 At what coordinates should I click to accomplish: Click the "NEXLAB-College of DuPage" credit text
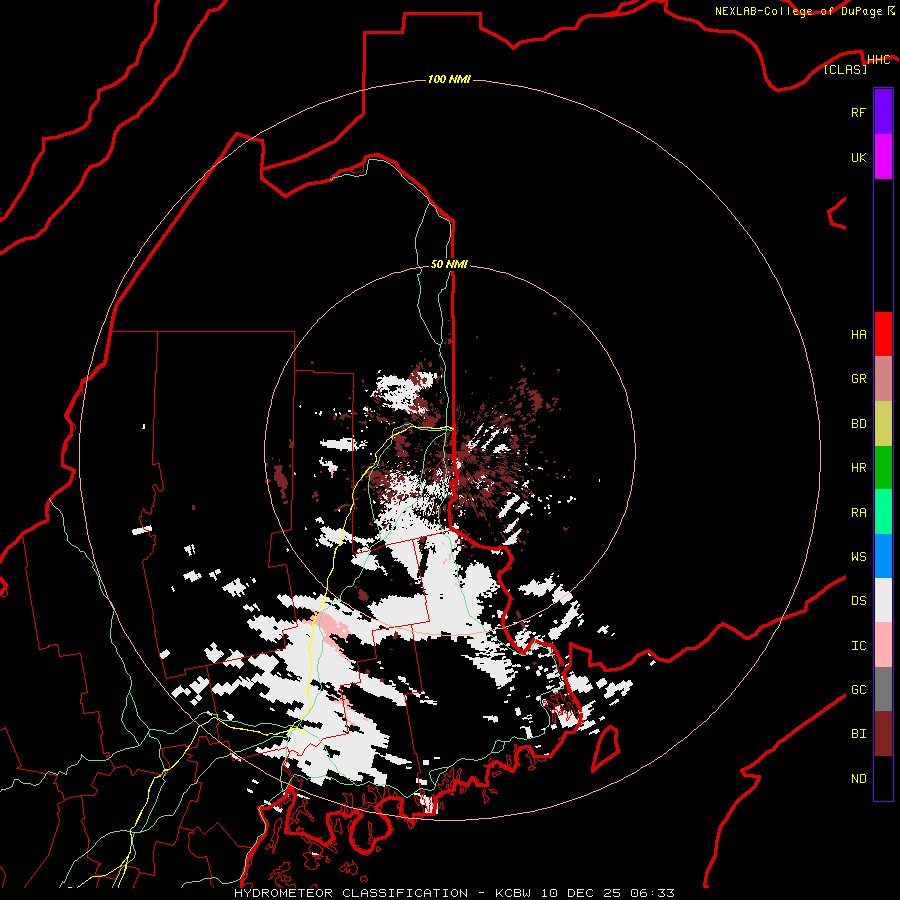click(798, 11)
